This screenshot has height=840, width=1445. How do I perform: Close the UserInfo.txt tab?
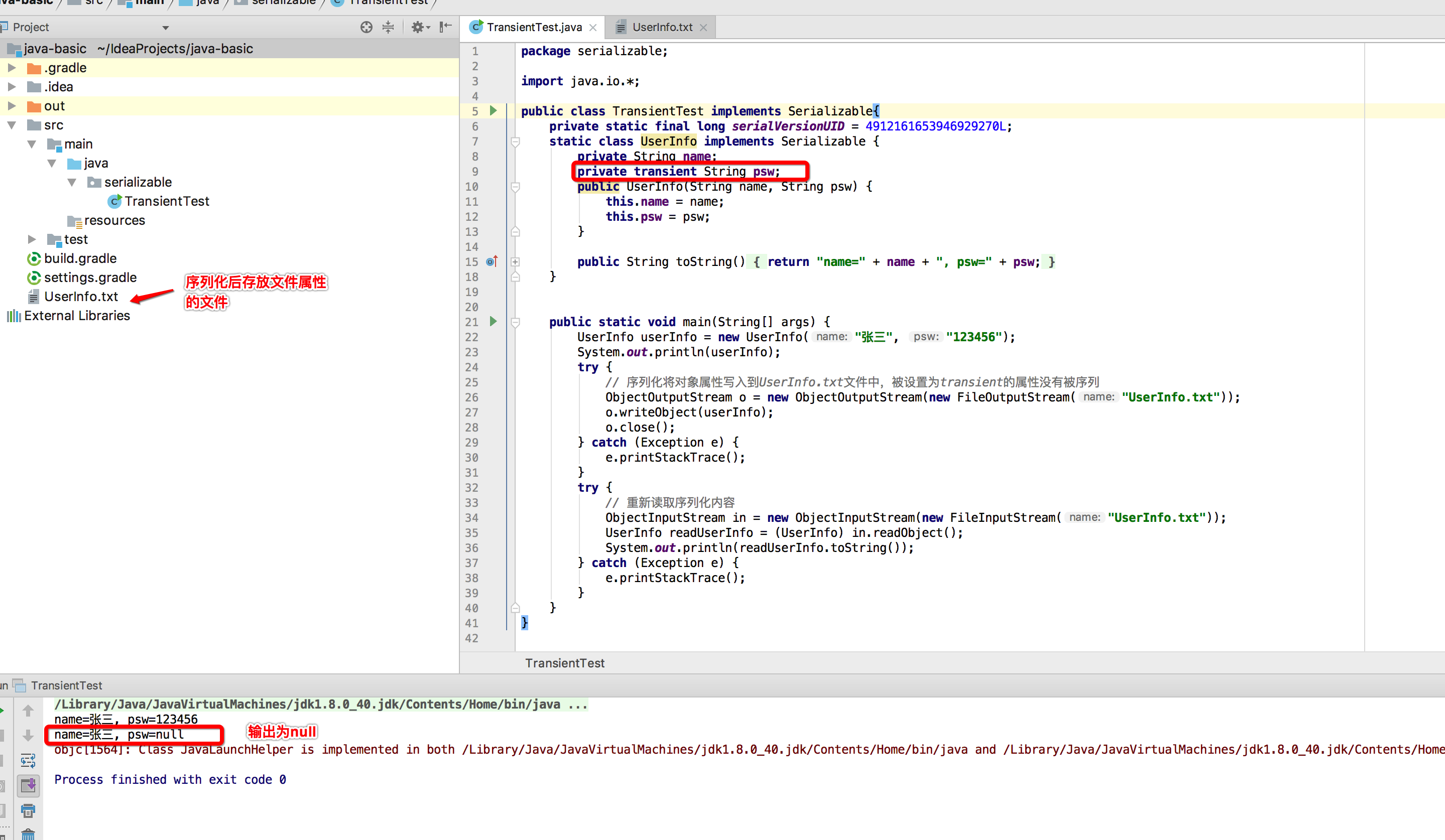point(703,28)
